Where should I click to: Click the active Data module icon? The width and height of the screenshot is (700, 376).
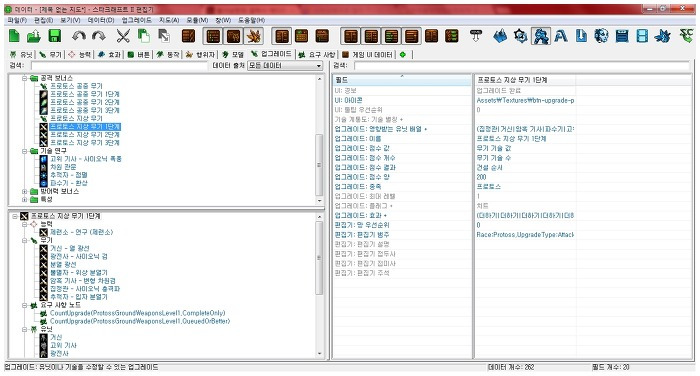541,36
